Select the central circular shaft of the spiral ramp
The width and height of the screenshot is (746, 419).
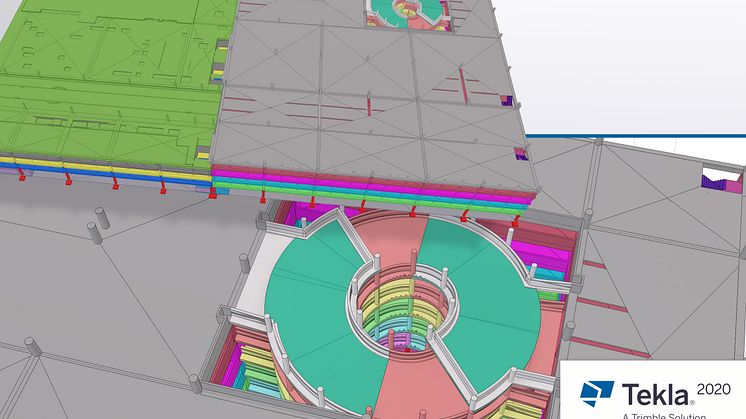coord(403,309)
